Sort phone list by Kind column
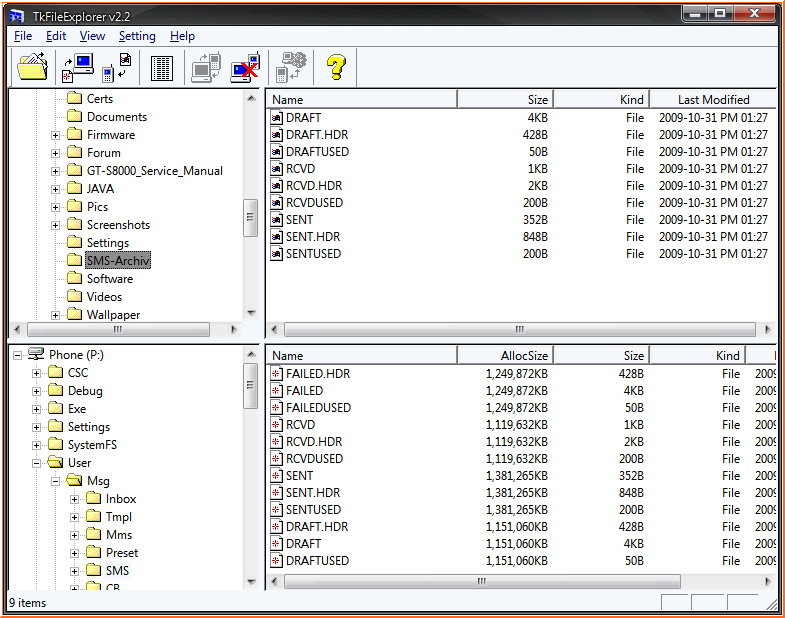Screen dimensions: 785x618 click(697, 356)
